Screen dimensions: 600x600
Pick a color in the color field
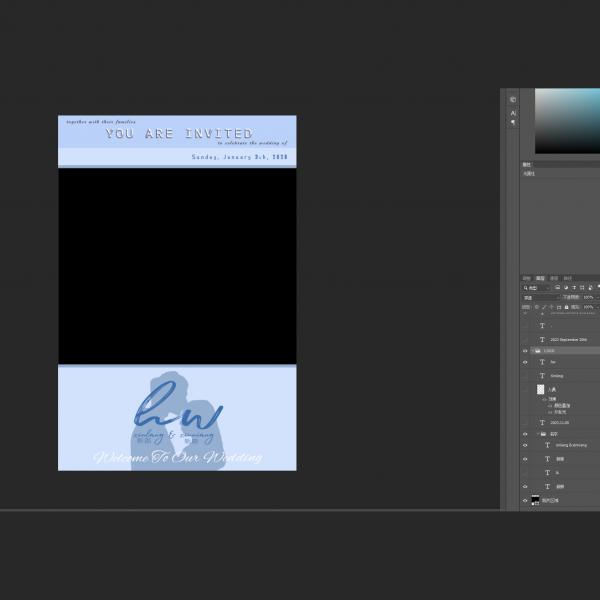pos(565,120)
